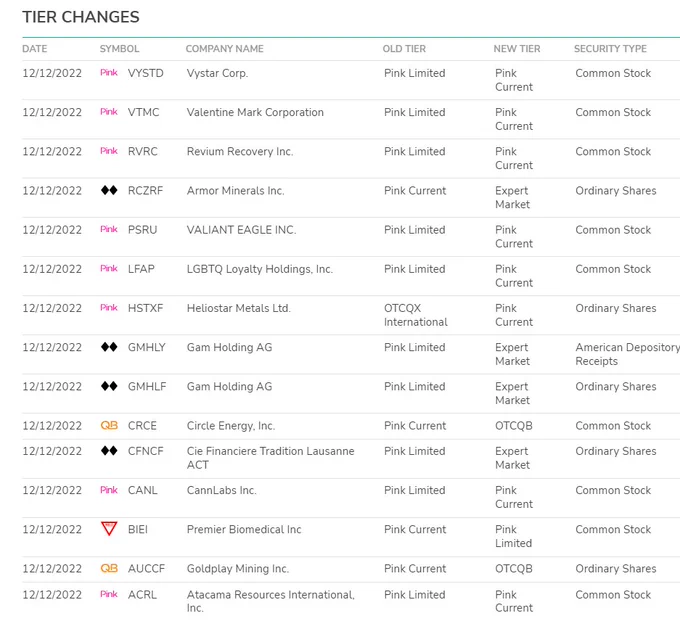Select the Heliostar Metals Ltd. company name
Screen dimensions: 680x621
239,308
